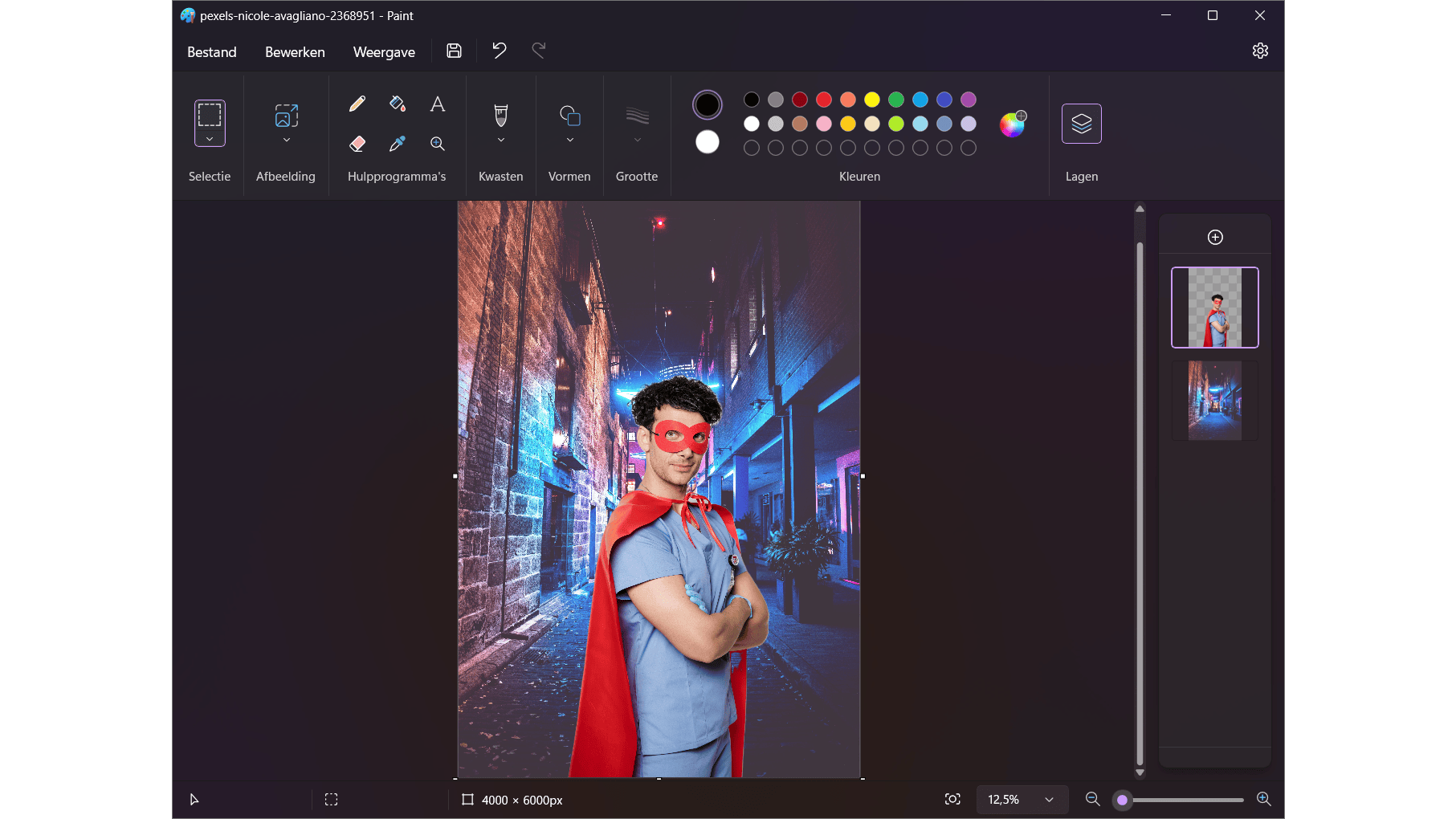Open the 12,5% zoom level dropdown
The height and width of the screenshot is (819, 1456).
[1049, 800]
